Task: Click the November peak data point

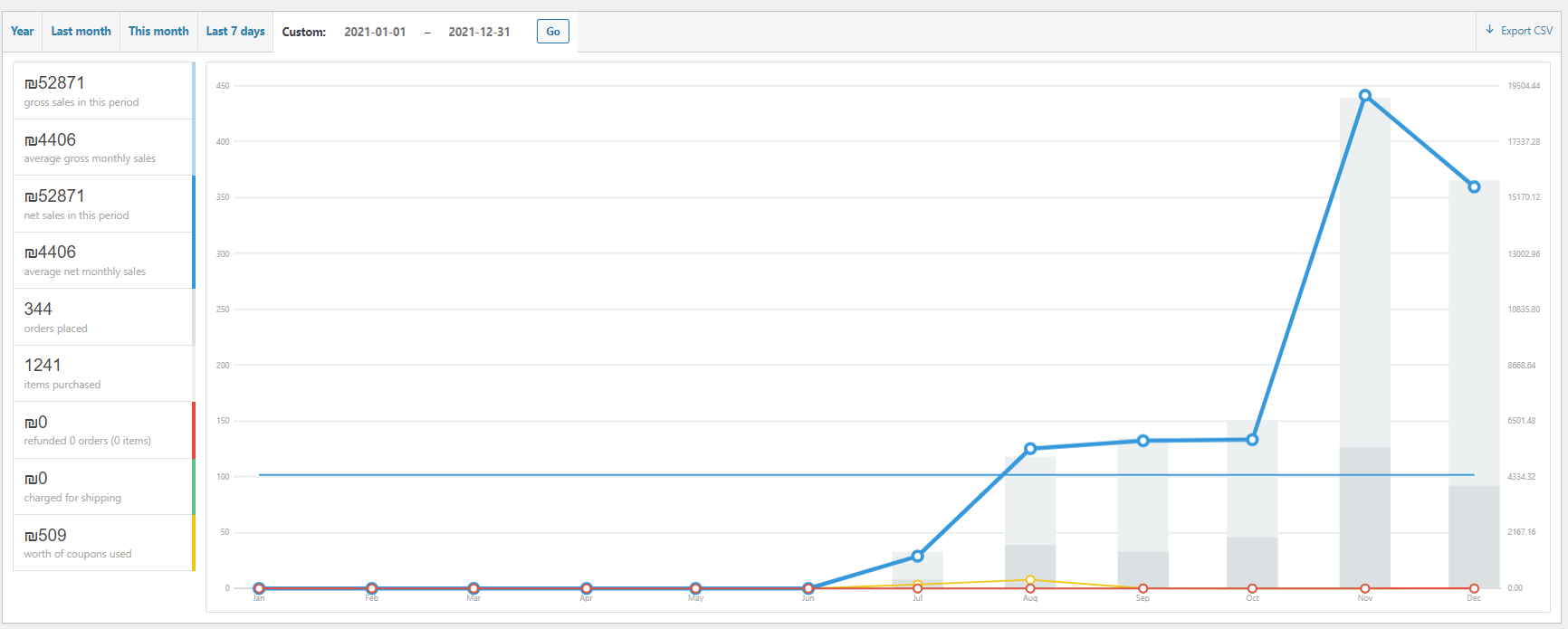Action: pyautogui.click(x=1365, y=95)
